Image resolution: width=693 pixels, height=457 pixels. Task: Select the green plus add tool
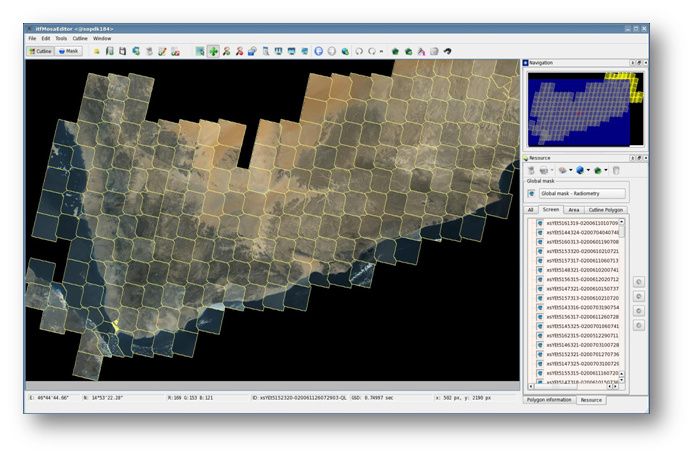pyautogui.click(x=213, y=50)
